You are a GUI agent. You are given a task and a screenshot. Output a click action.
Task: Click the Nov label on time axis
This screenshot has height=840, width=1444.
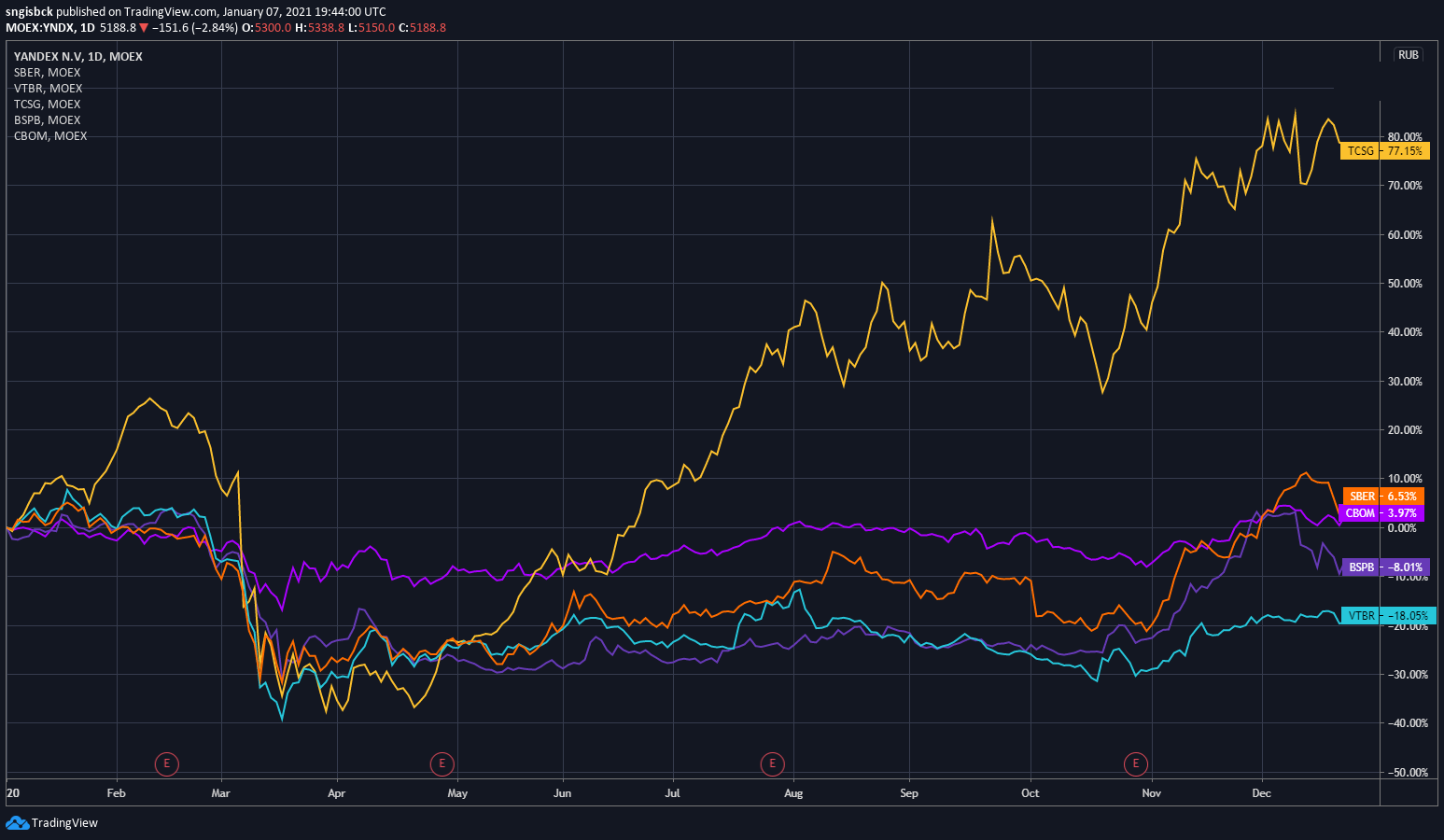(x=1152, y=793)
